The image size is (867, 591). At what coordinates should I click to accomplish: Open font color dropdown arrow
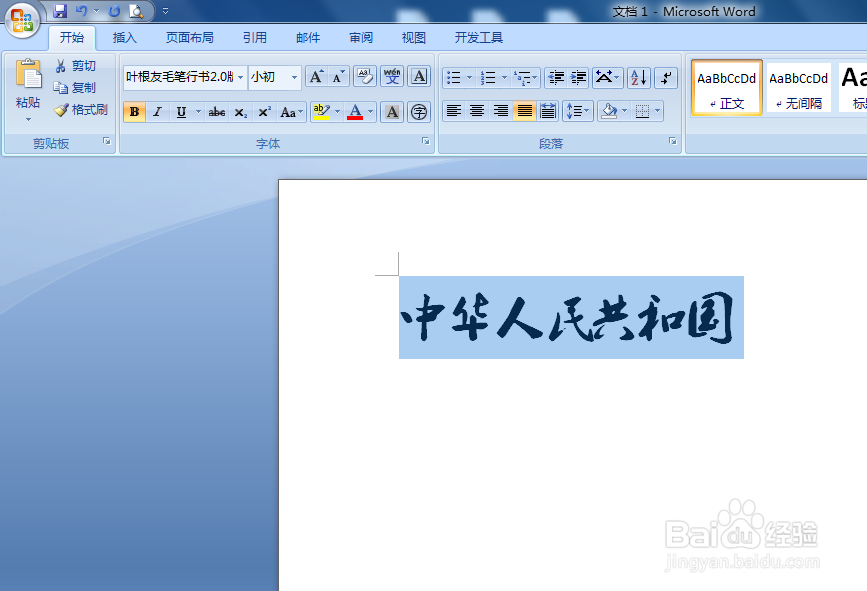[370, 112]
